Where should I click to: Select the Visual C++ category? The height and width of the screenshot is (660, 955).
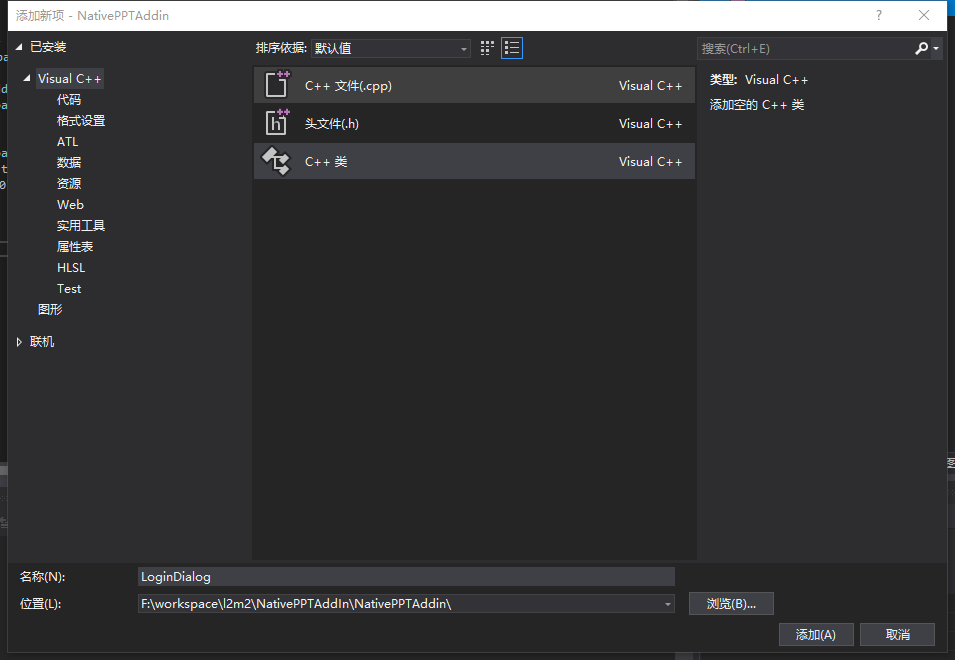pyautogui.click(x=69, y=79)
